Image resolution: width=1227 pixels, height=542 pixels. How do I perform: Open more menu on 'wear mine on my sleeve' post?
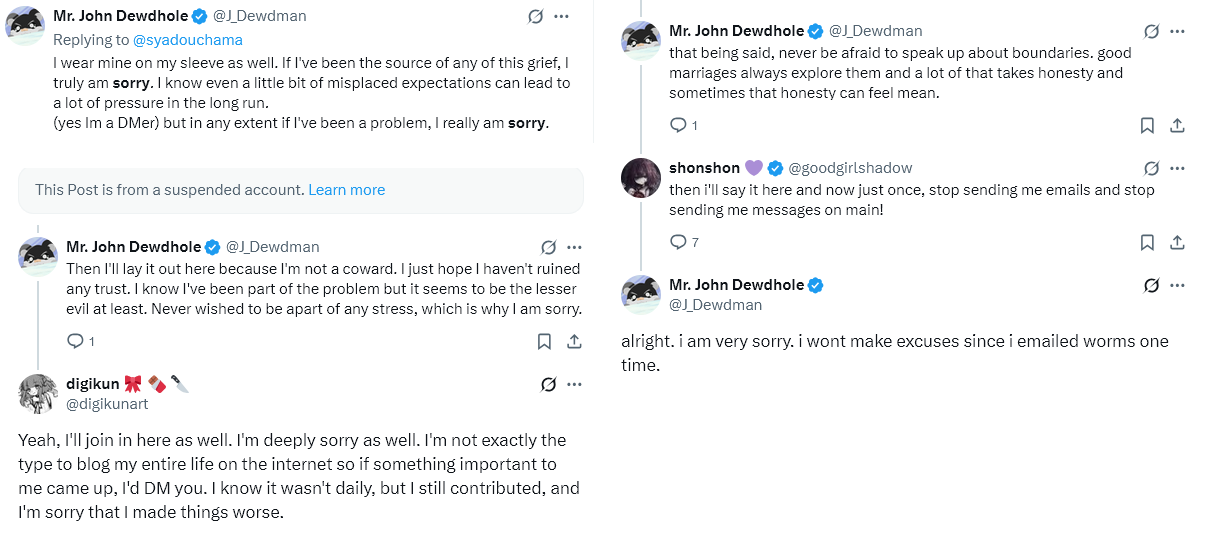[x=562, y=16]
